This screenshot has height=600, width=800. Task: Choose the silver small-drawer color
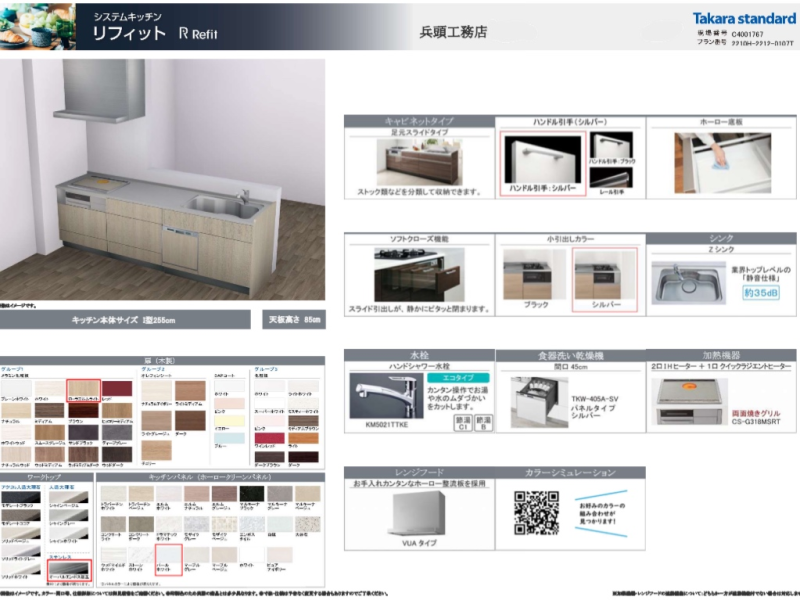coord(605,279)
